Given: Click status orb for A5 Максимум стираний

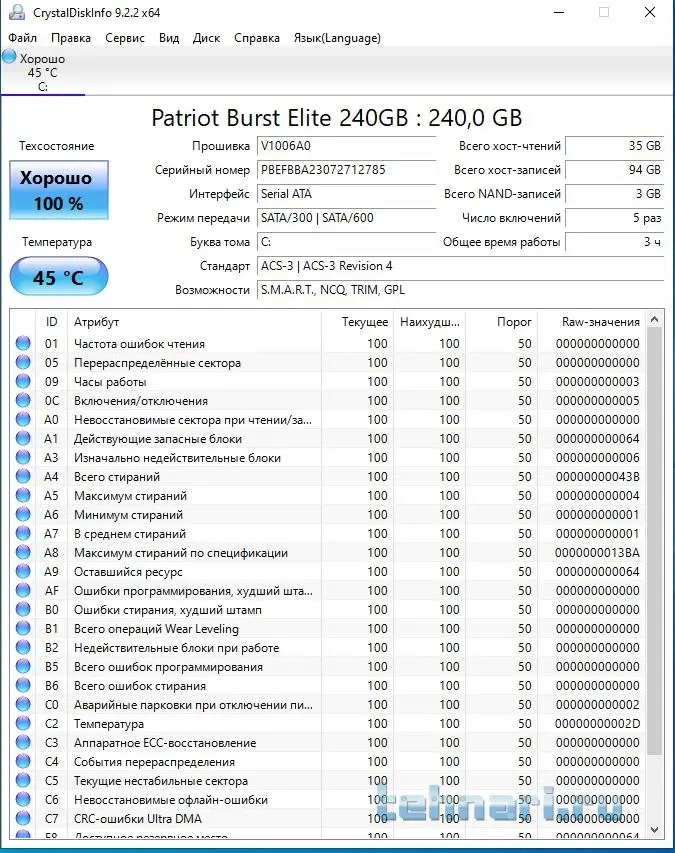Looking at the screenshot, I should click(23, 496).
